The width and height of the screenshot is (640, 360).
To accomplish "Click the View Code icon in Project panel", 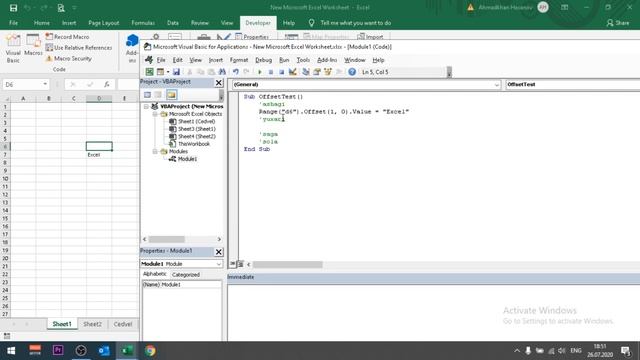I will pos(147,95).
